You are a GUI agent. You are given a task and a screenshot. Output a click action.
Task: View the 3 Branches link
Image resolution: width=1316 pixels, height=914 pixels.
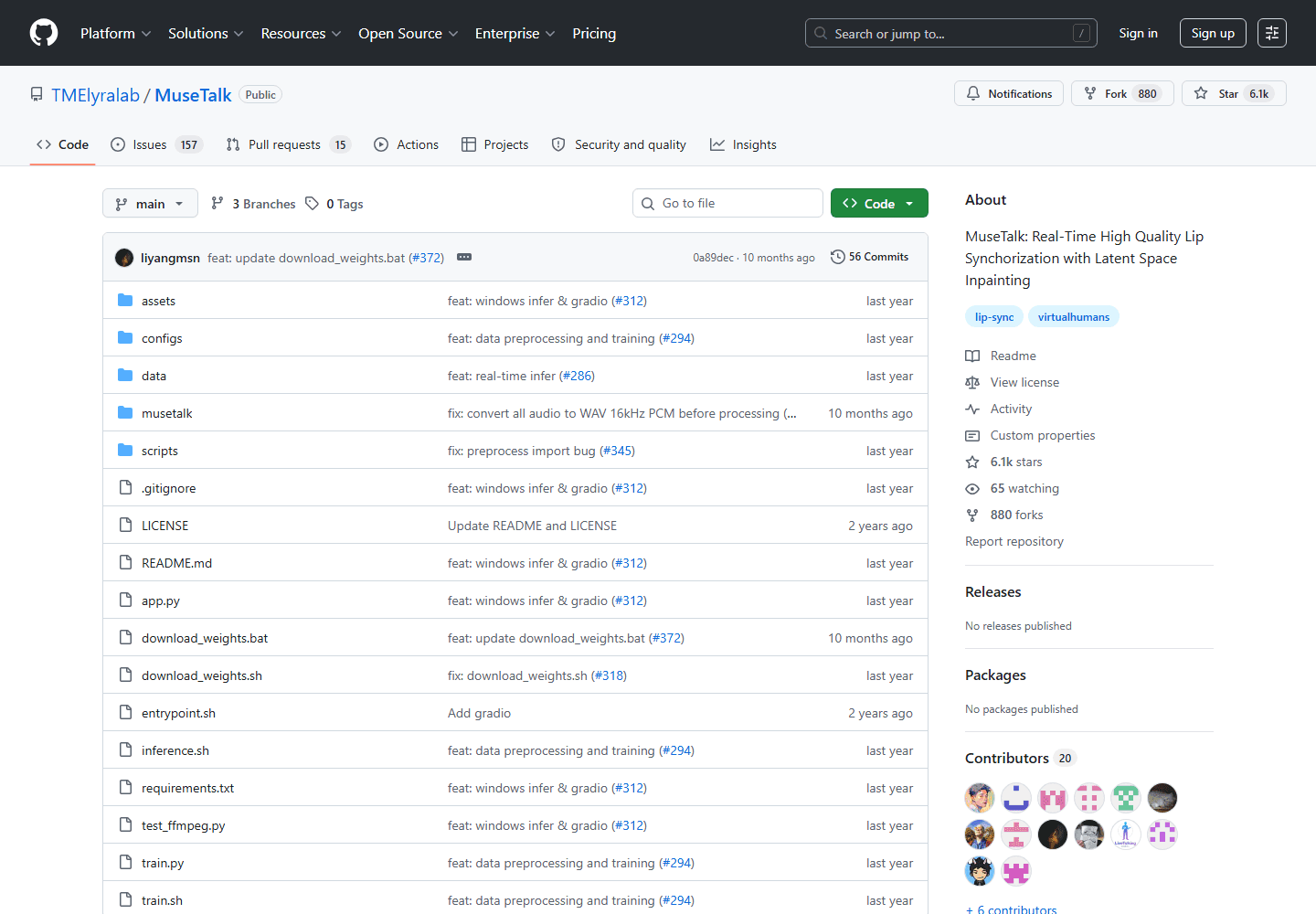[253, 204]
